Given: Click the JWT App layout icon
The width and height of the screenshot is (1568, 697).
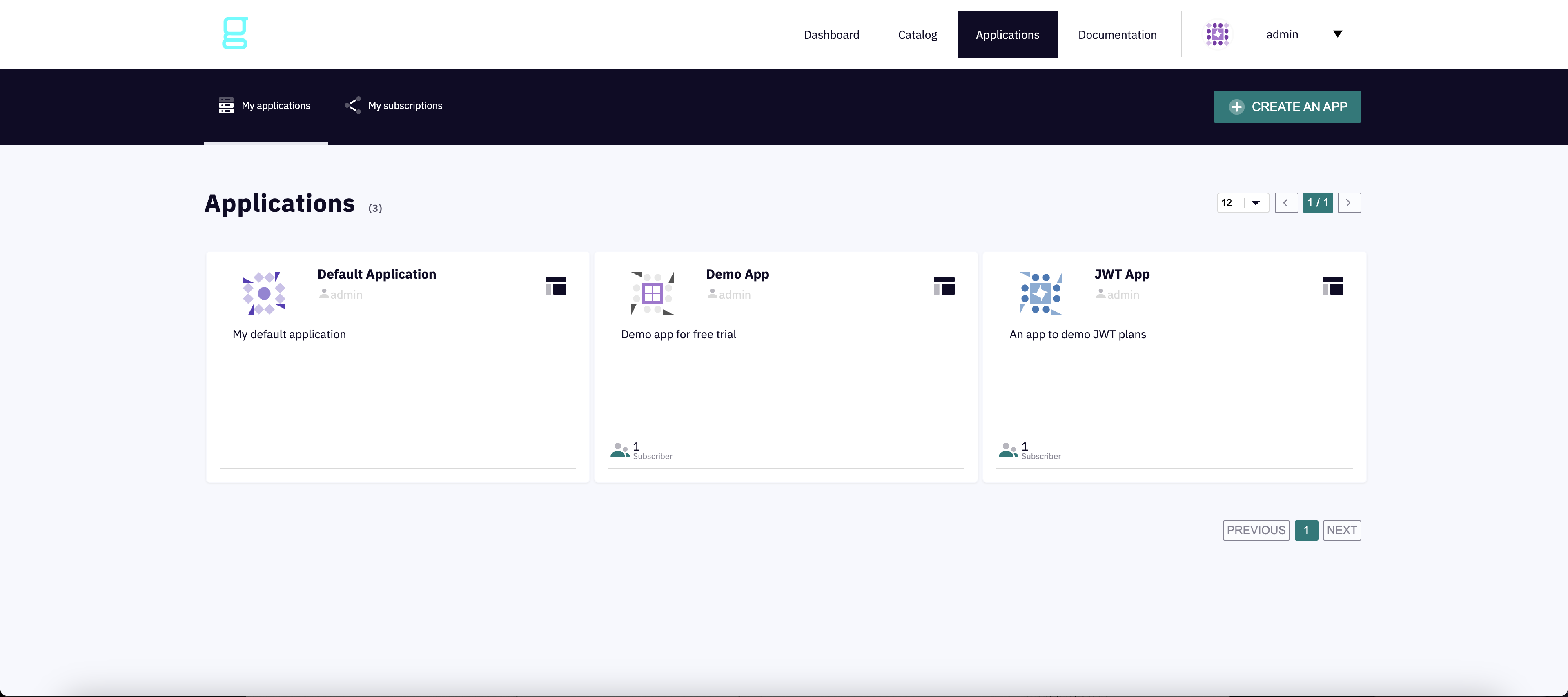Looking at the screenshot, I should [x=1332, y=286].
